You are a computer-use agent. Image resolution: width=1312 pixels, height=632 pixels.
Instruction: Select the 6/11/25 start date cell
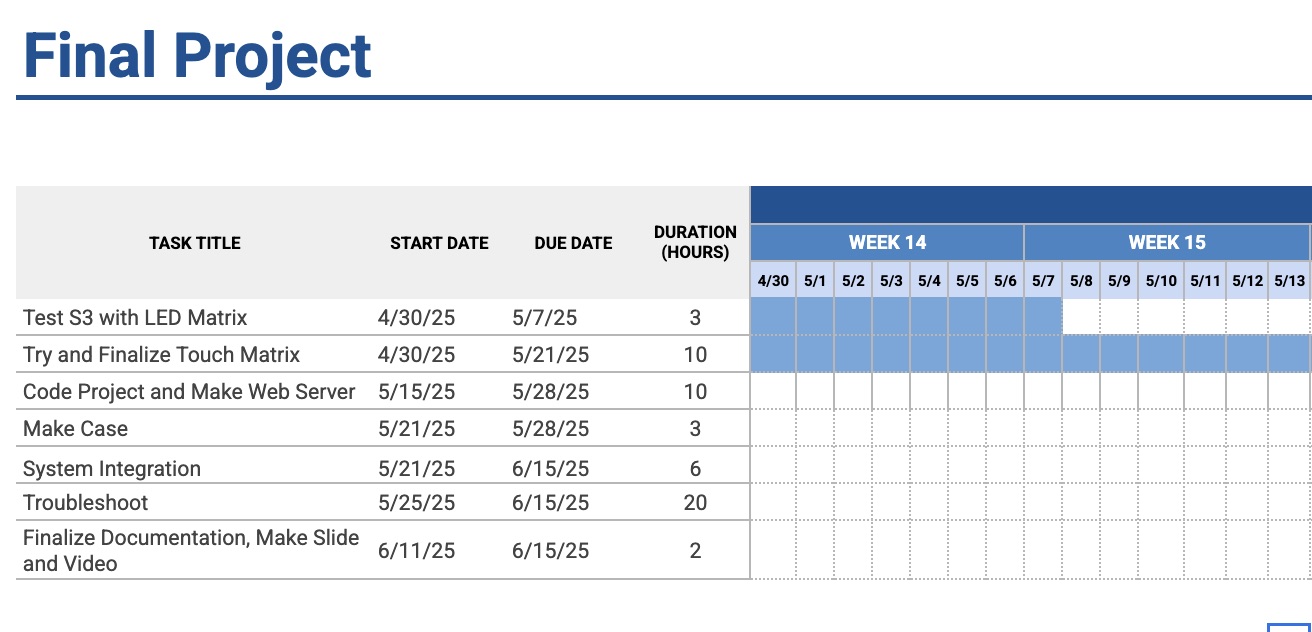(416, 551)
